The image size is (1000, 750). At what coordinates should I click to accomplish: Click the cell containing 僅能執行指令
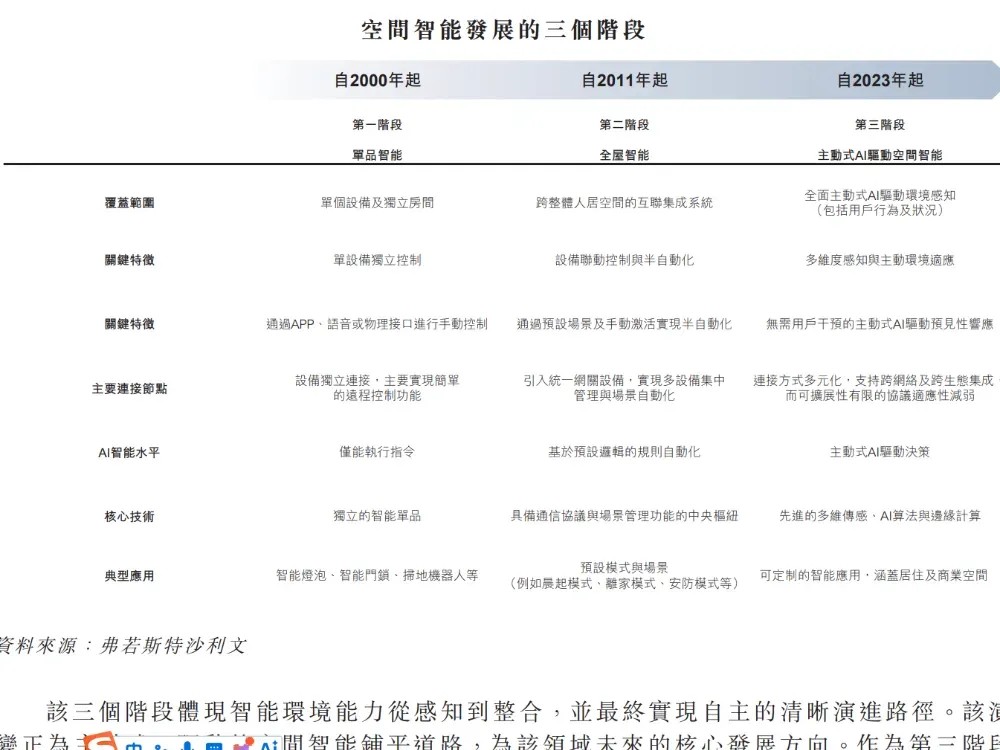click(378, 451)
